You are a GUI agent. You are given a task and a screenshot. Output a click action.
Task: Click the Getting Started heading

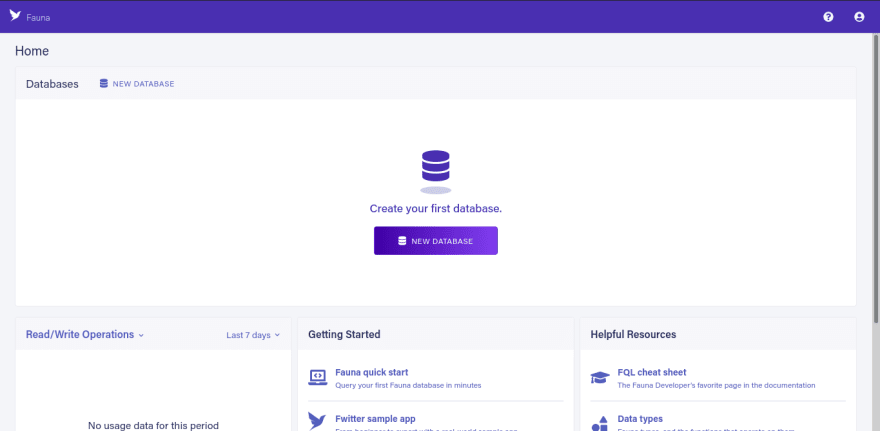coord(344,334)
